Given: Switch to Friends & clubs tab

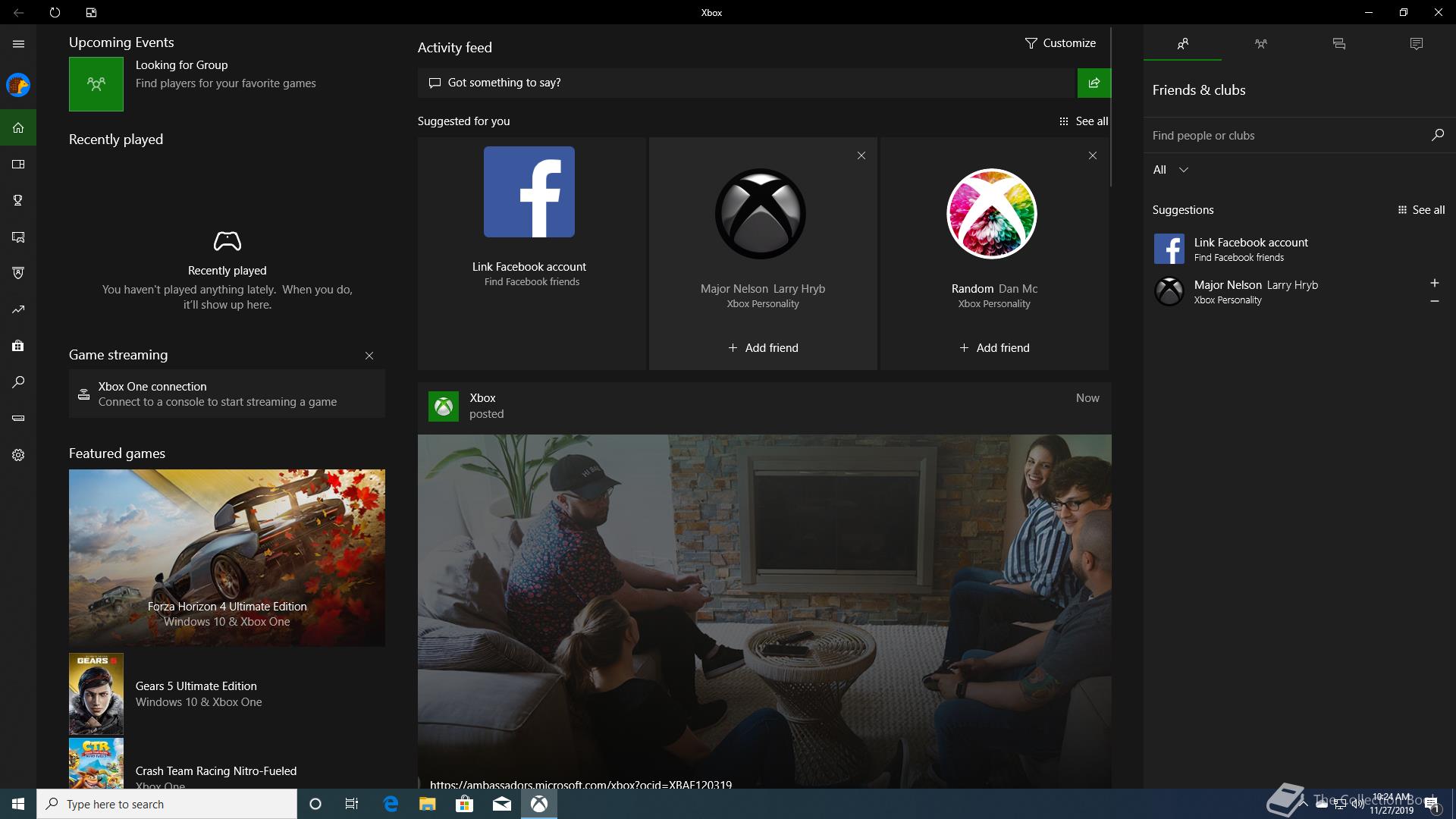Looking at the screenshot, I should (x=1182, y=44).
